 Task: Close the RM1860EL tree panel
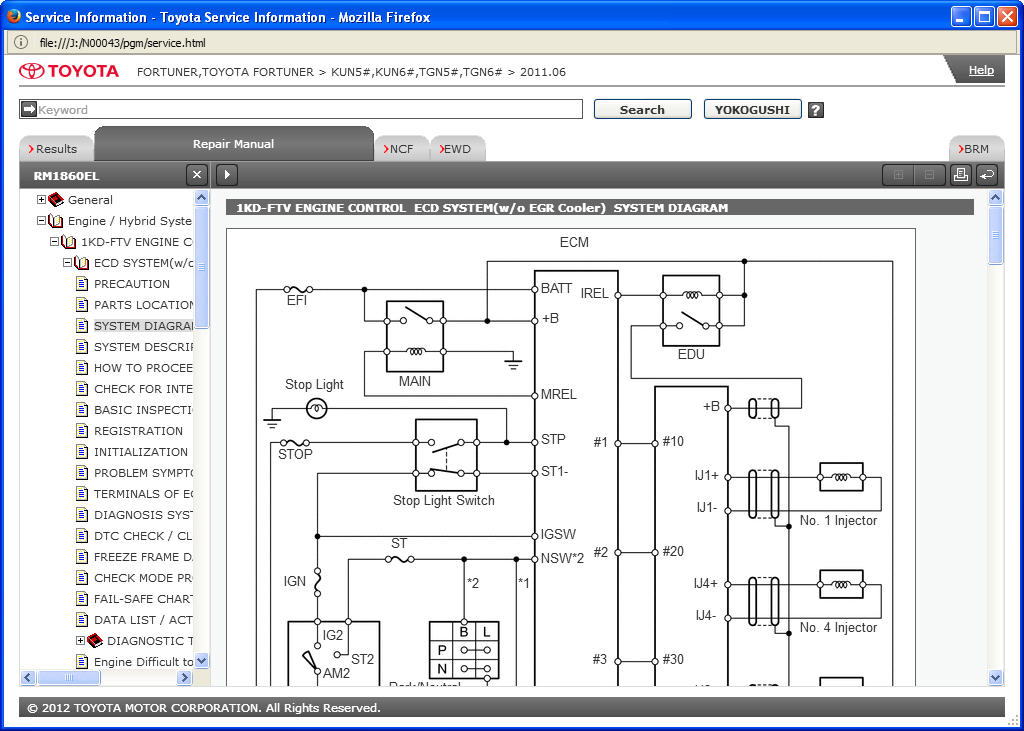coord(197,175)
